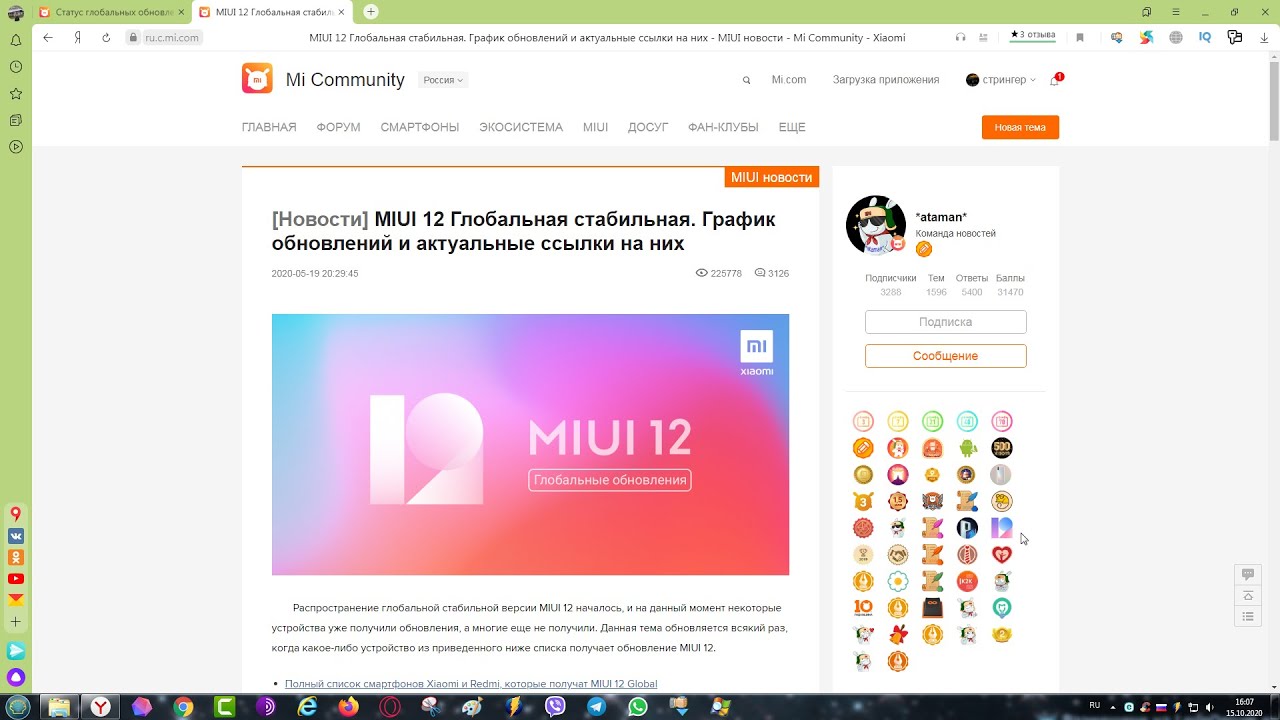
Task: Open VK shortcut in sidebar
Action: pos(16,536)
